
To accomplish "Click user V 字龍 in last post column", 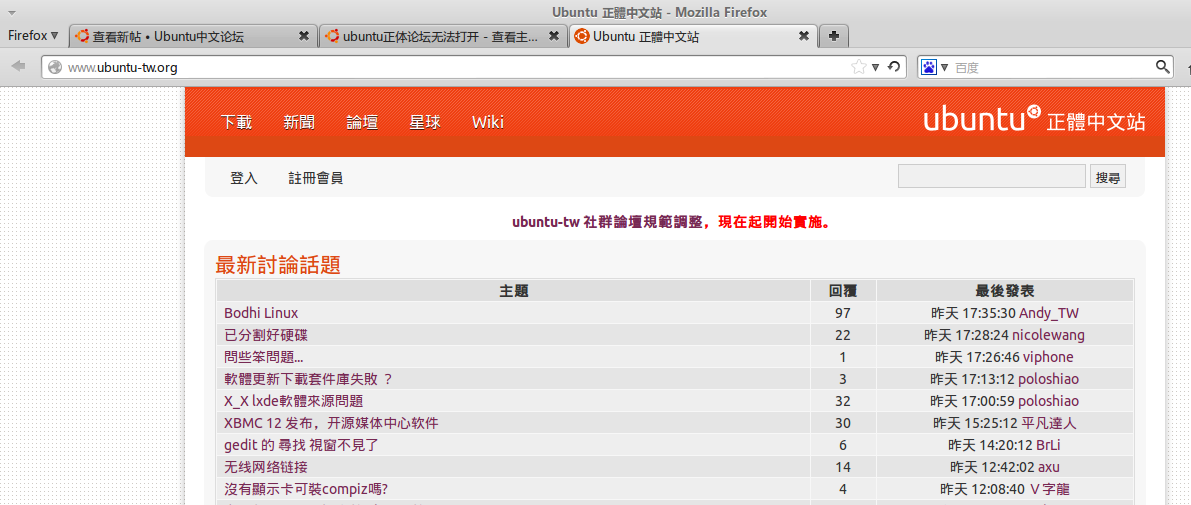I will click(x=1050, y=489).
